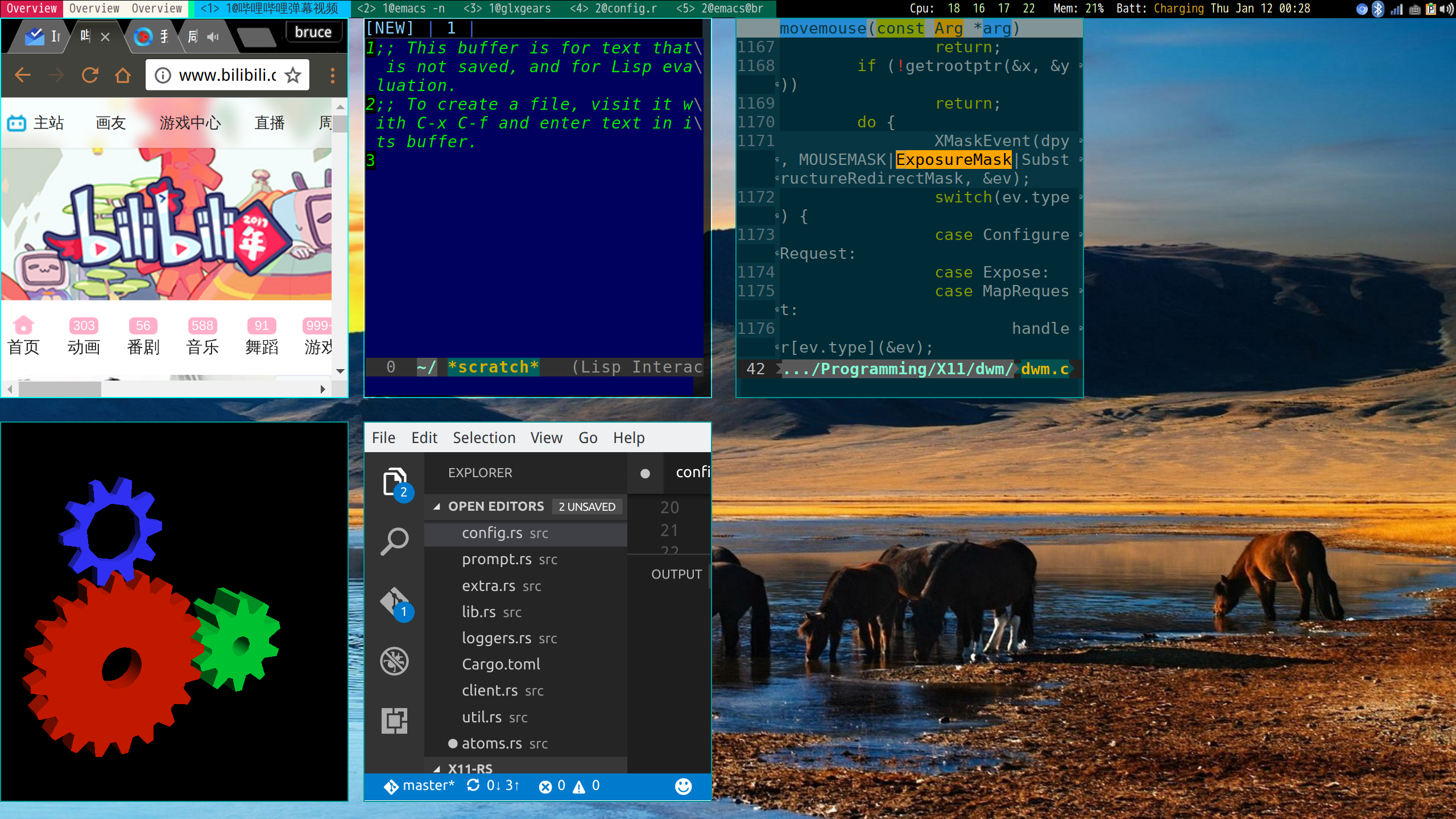Open the Debug view icon
1456x819 pixels.
click(394, 661)
